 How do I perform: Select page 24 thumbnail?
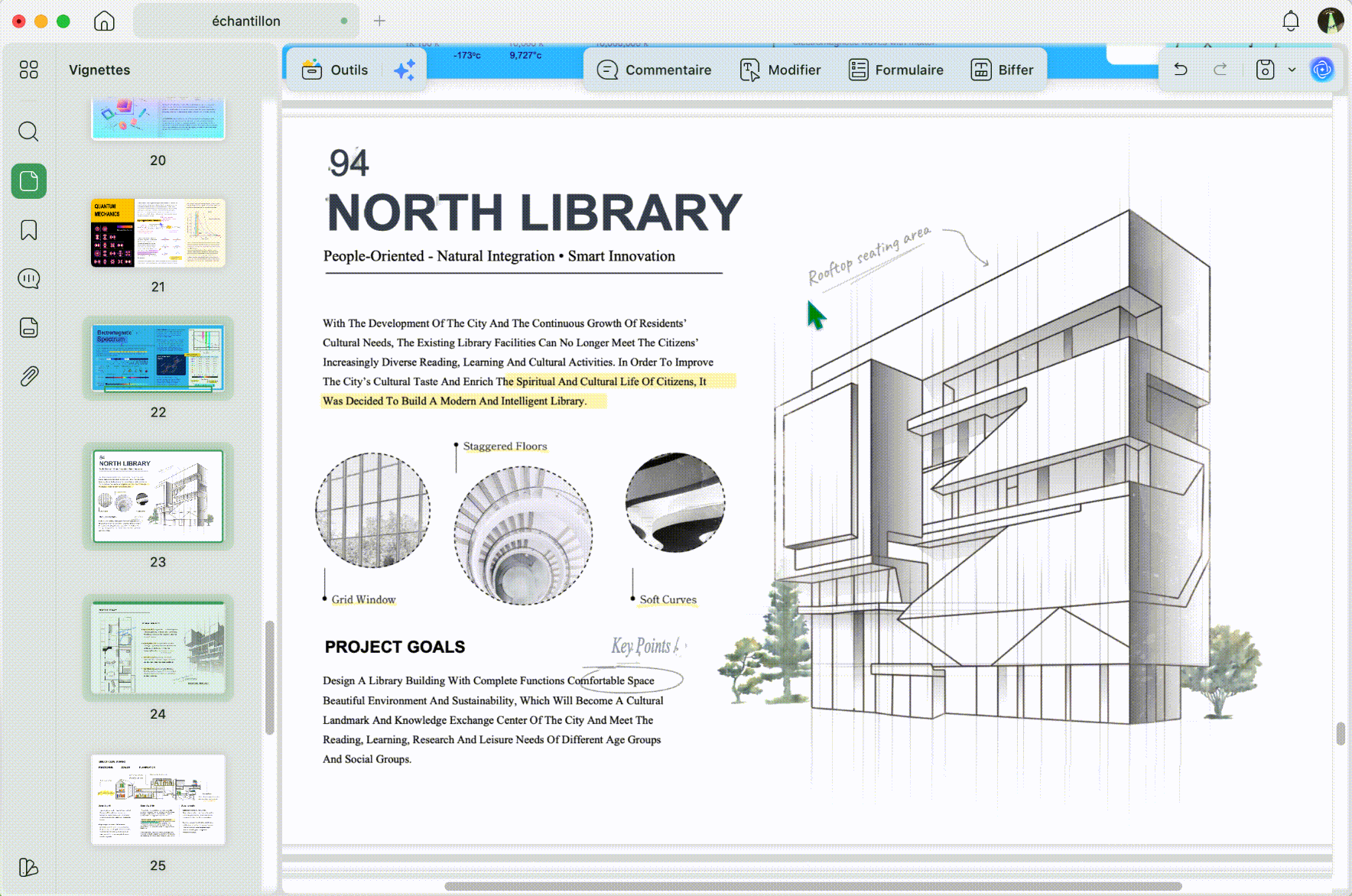(158, 648)
